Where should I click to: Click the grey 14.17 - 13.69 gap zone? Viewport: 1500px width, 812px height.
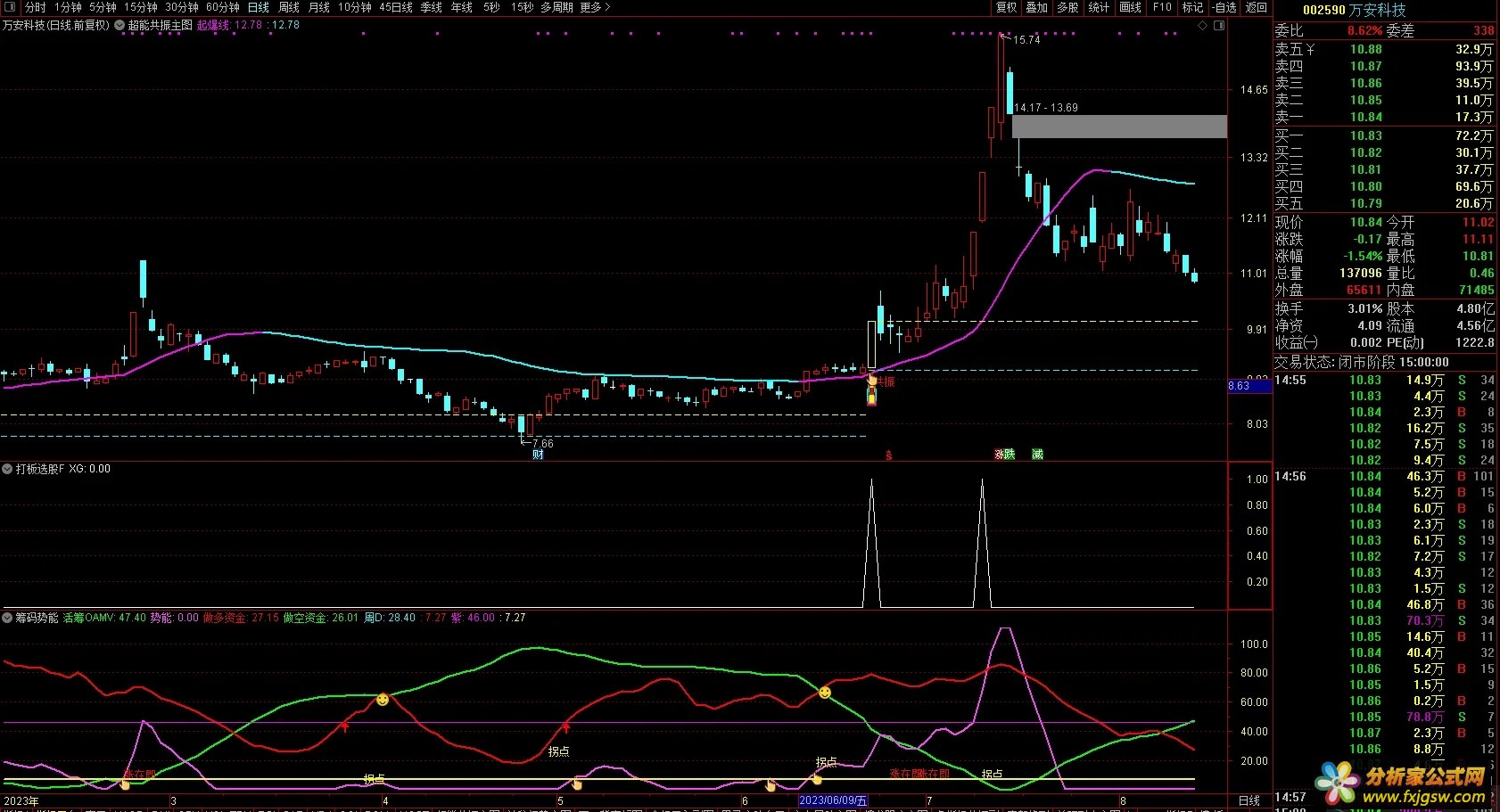tap(1119, 127)
